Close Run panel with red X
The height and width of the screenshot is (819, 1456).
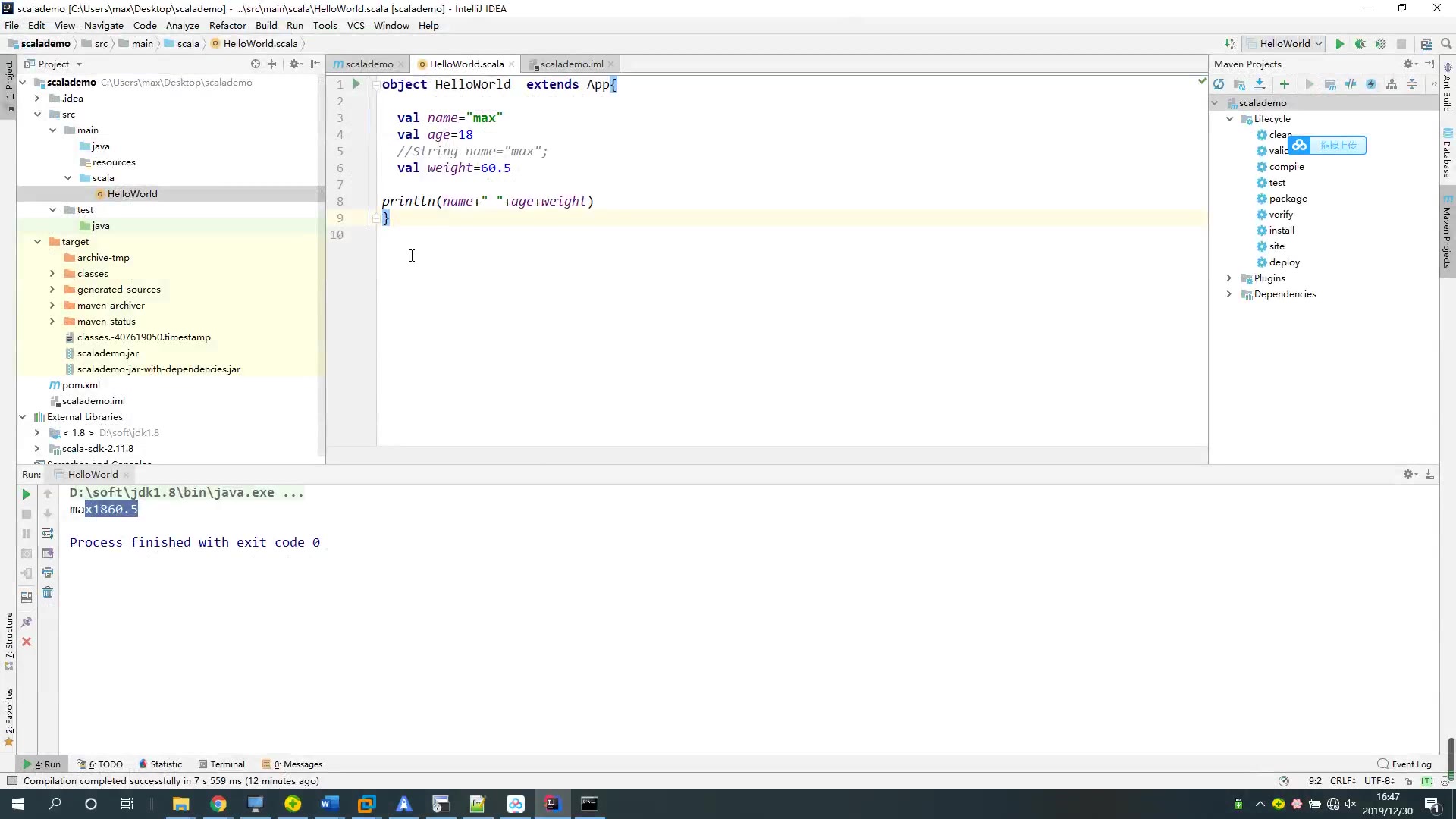[x=27, y=642]
